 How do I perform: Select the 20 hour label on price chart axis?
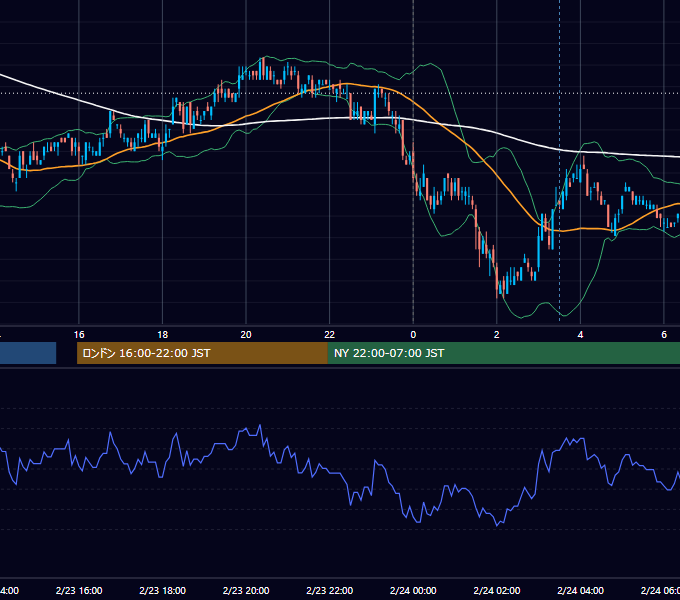tap(246, 334)
